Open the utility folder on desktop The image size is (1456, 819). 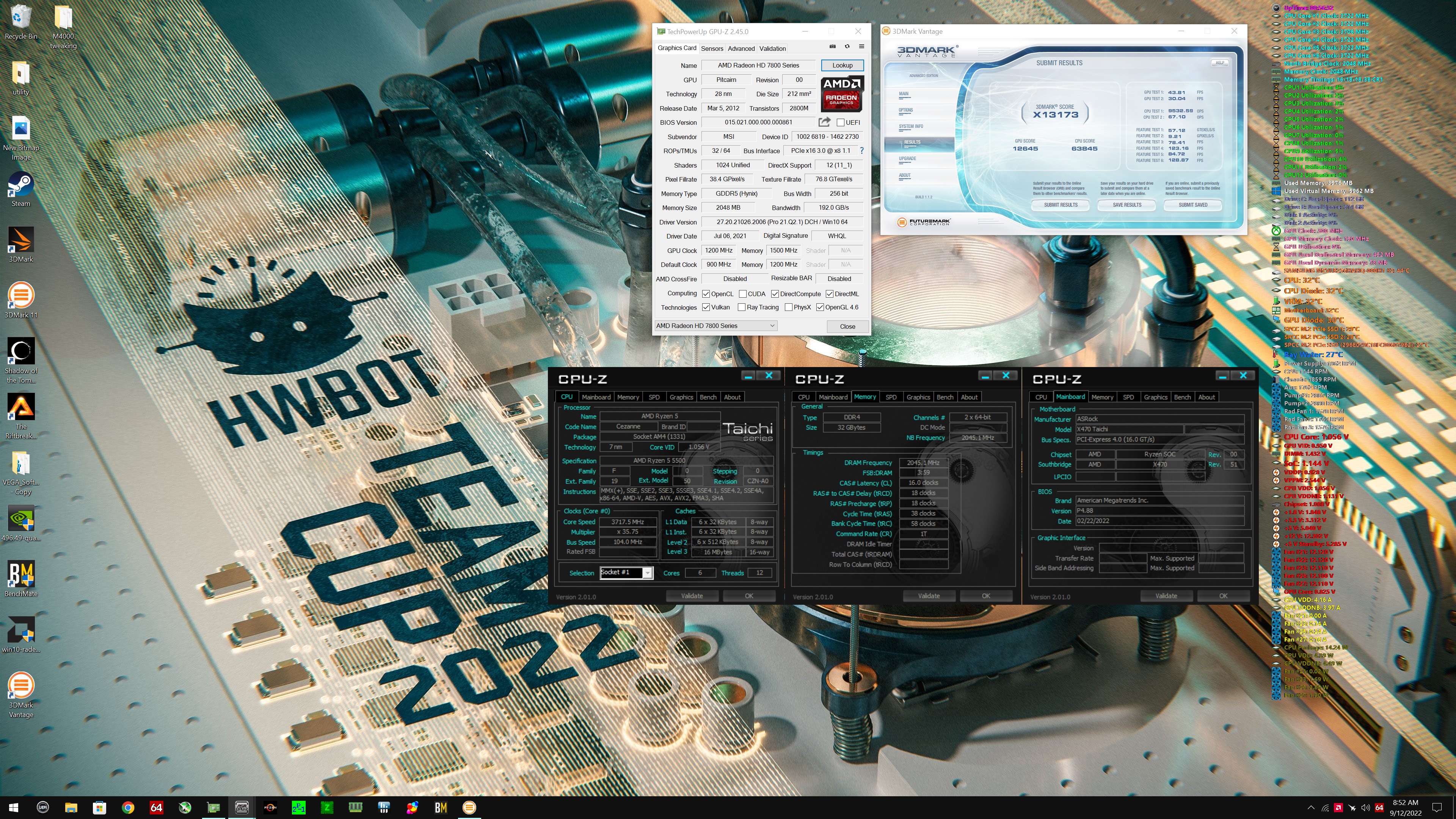click(x=21, y=78)
